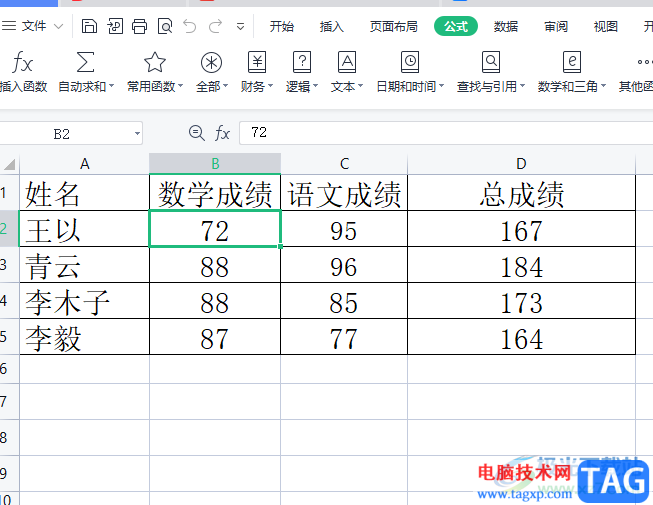653x505 pixels.
Task: Expand the 逻辑 dropdown arrow
Action: tap(315, 86)
